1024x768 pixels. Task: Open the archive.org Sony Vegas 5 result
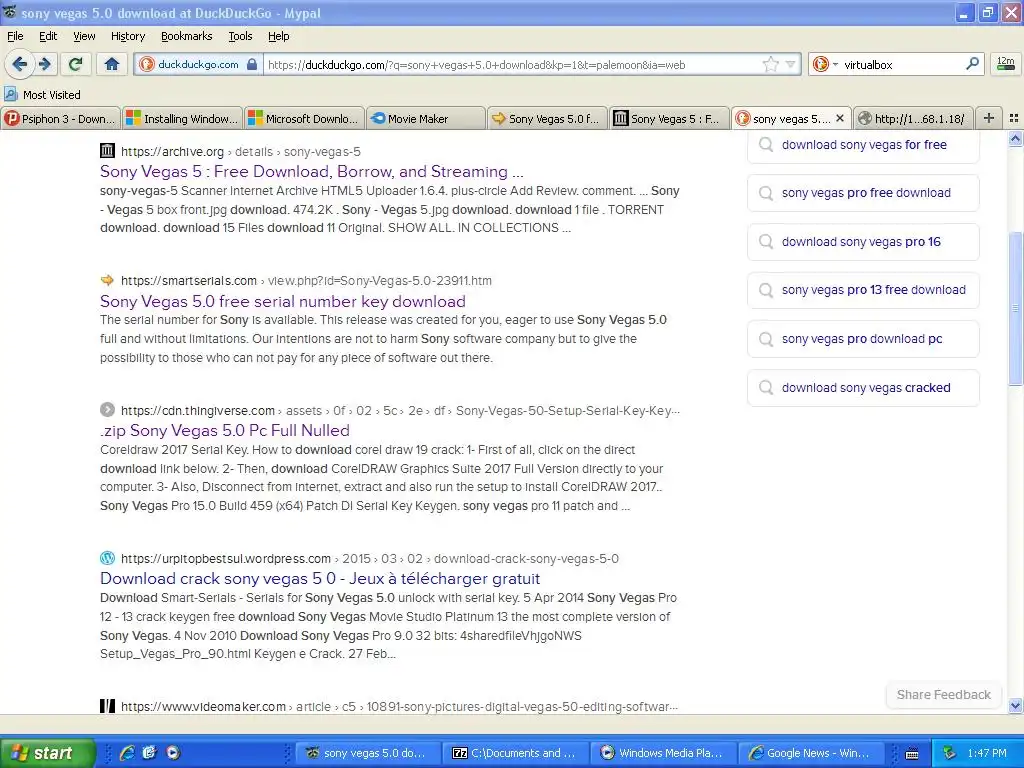click(312, 171)
